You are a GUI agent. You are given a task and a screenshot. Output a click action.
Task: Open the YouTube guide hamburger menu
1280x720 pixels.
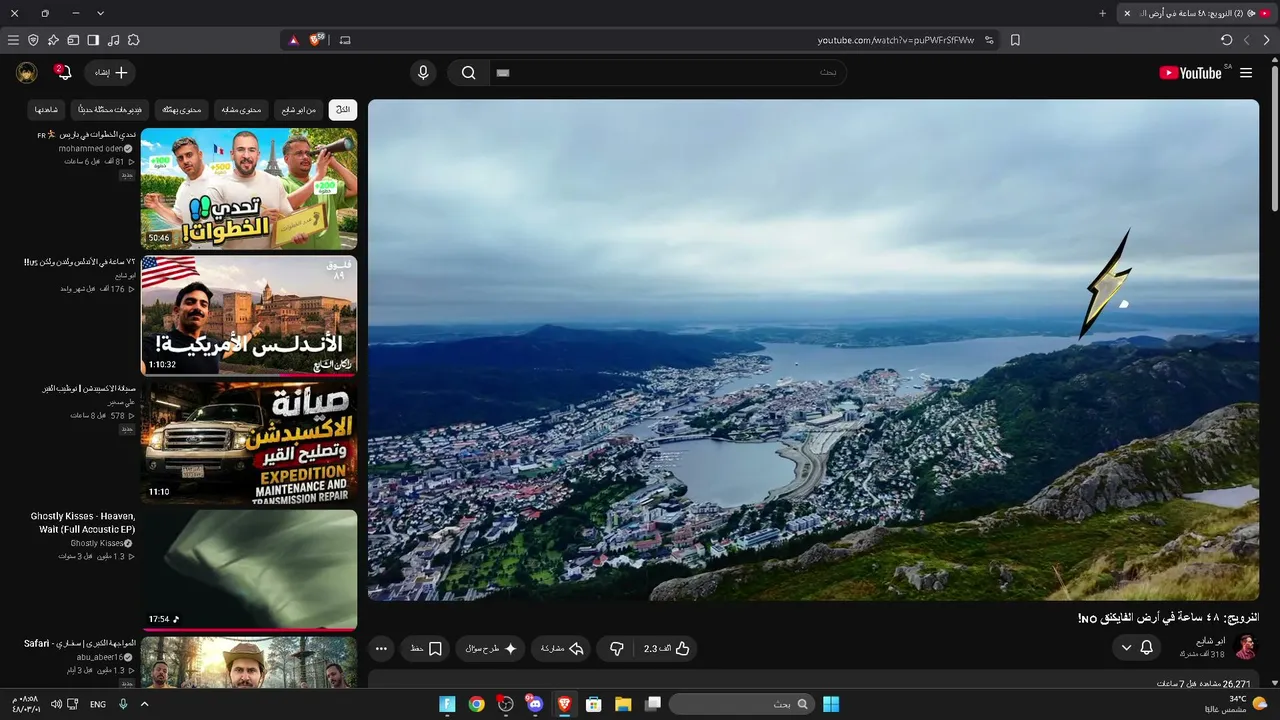click(1246, 73)
